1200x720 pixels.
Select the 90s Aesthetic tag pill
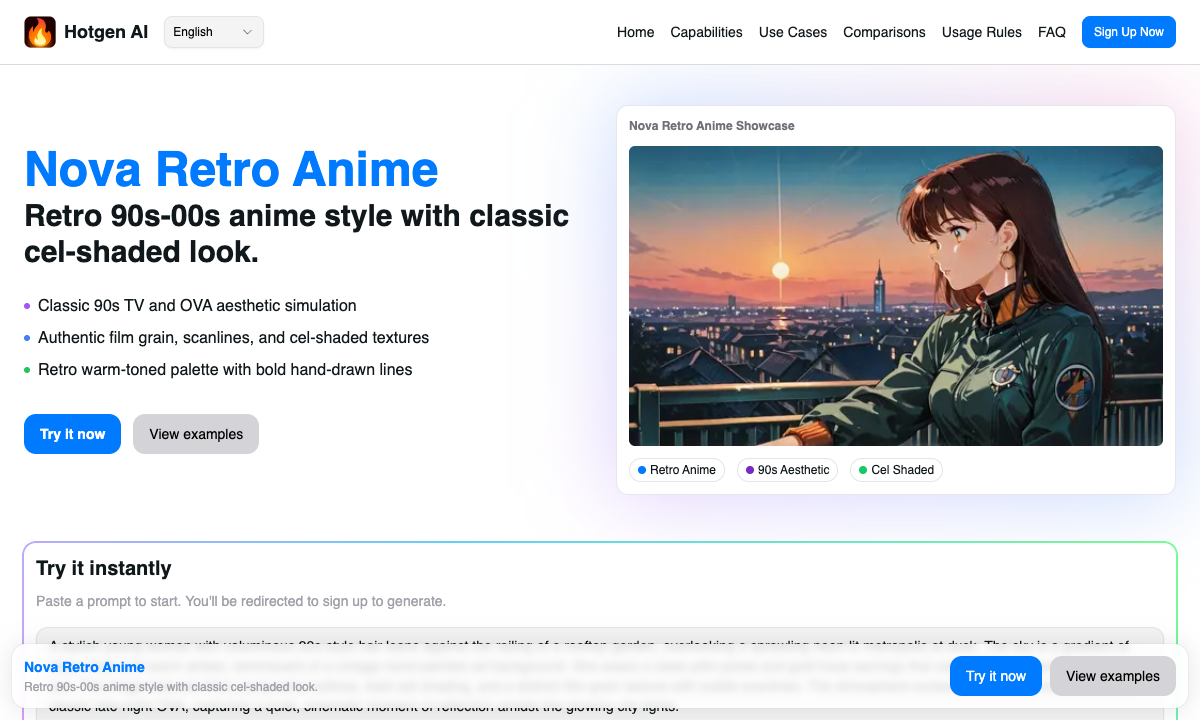click(787, 469)
